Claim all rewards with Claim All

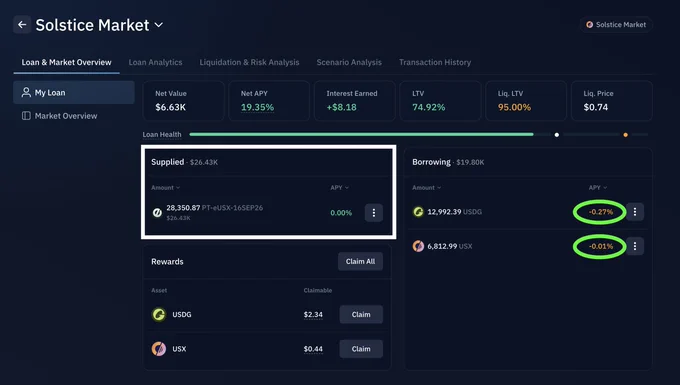pyautogui.click(x=360, y=261)
